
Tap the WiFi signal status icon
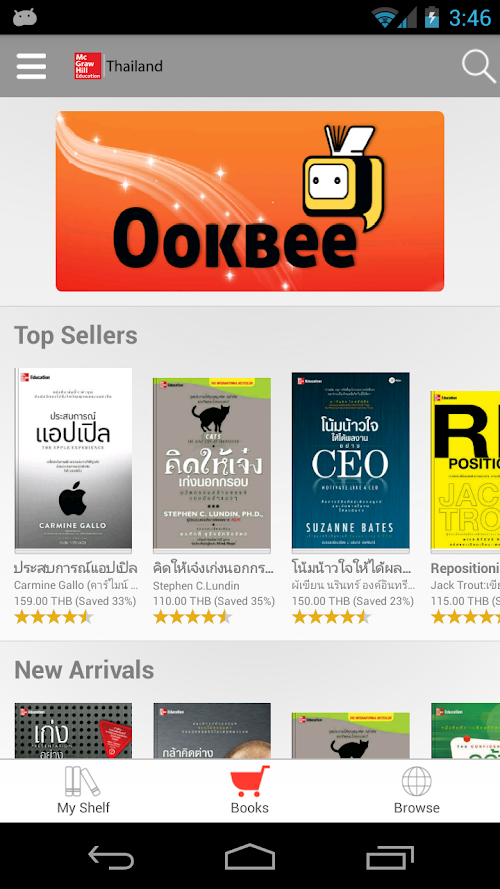click(x=384, y=17)
